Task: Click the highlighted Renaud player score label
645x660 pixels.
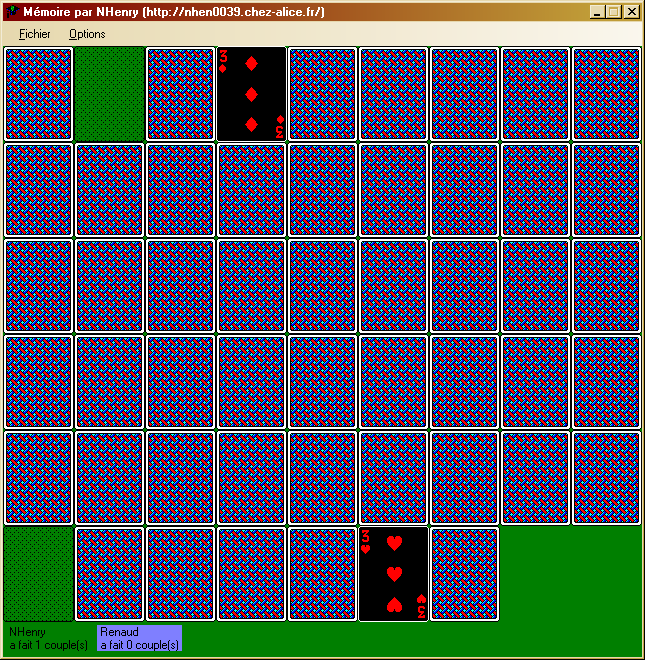Action: 140,638
